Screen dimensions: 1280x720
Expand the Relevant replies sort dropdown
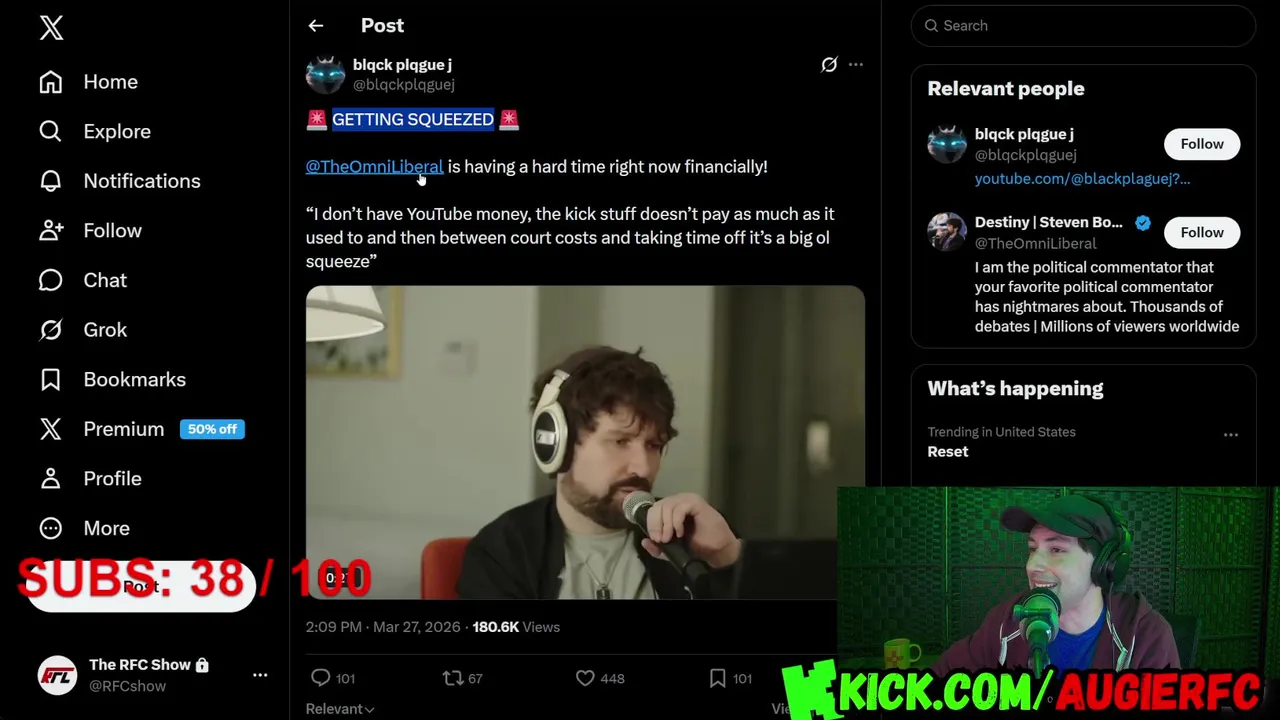[x=340, y=709]
